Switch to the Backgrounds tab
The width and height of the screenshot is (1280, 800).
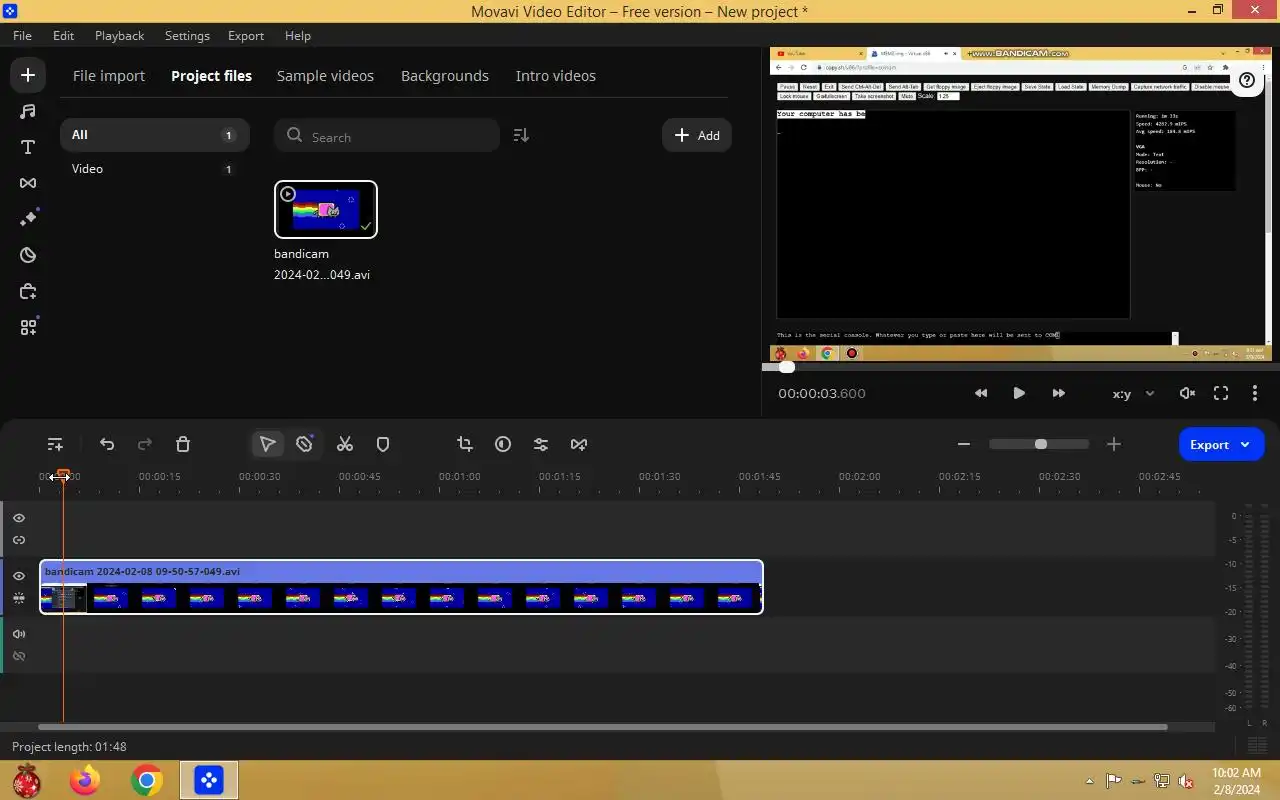coord(445,76)
